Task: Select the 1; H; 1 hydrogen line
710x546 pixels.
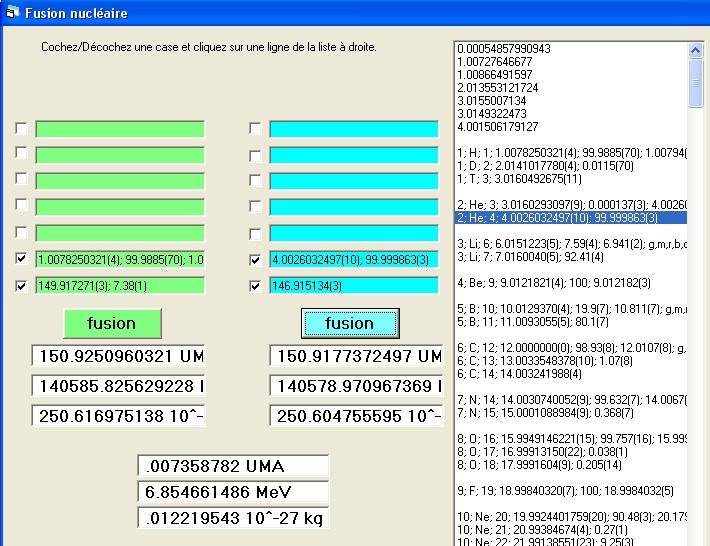Action: click(571, 153)
